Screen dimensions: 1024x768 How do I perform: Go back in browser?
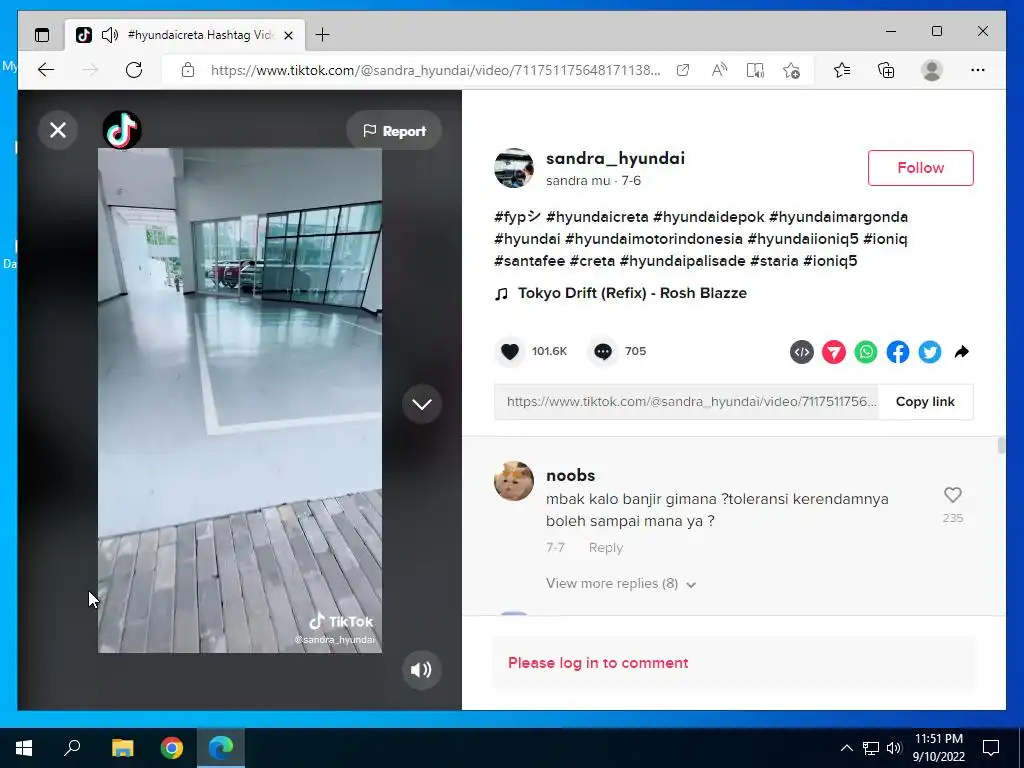click(x=46, y=70)
